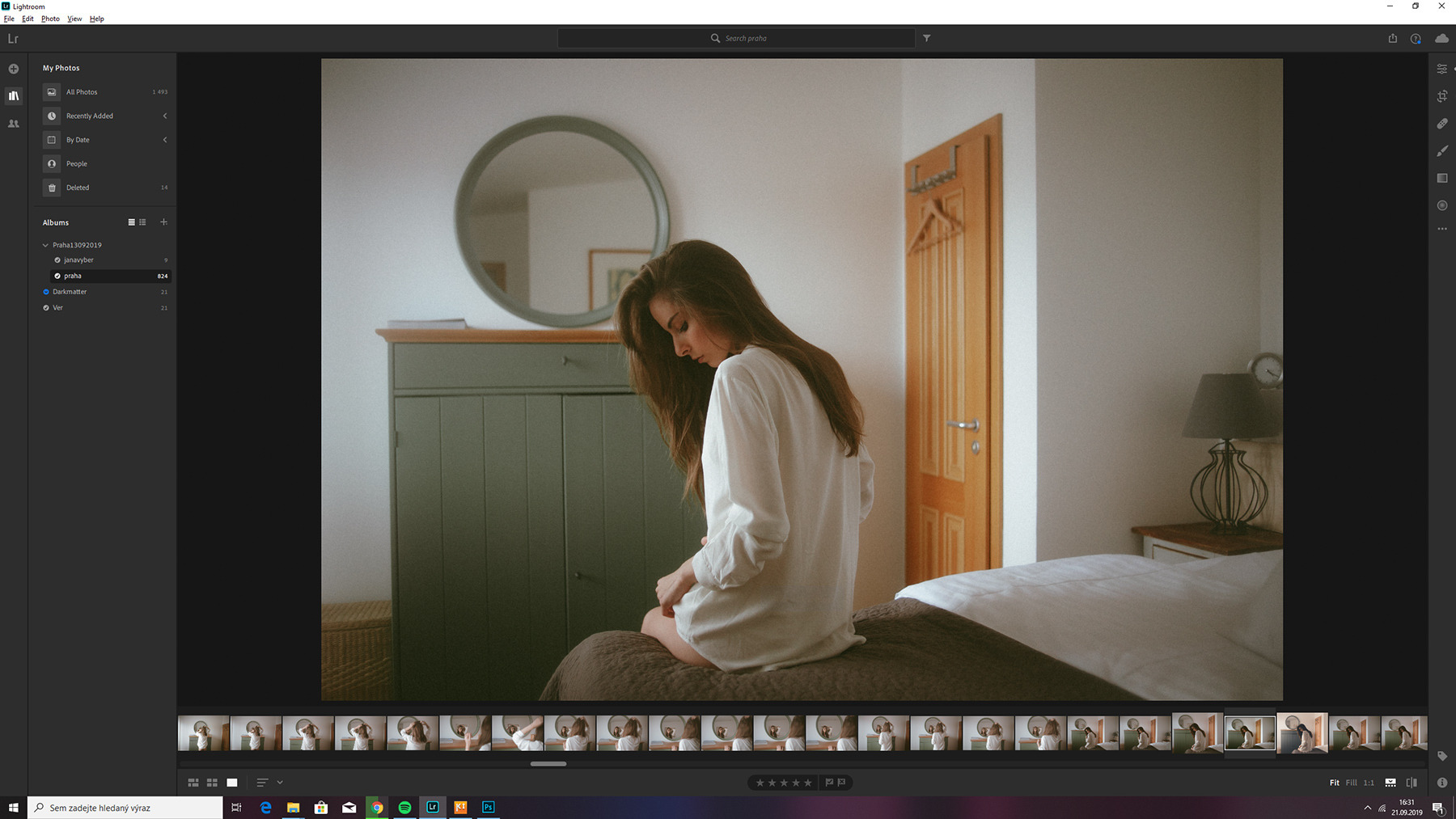Switch to square grid view
1456x819 pixels.
[x=212, y=783]
